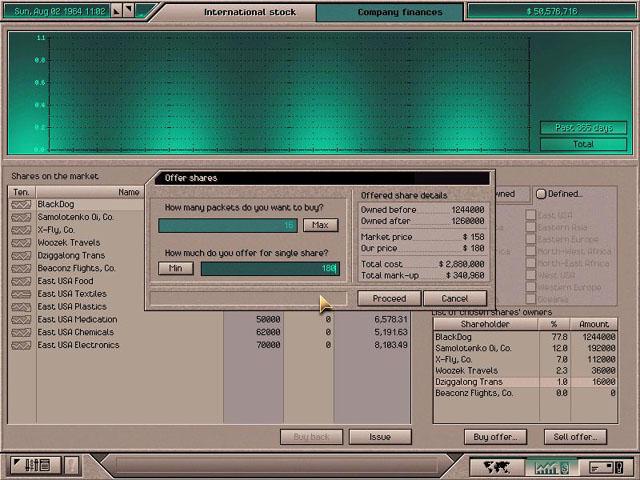Viewport: 640px width, 480px height.
Task: Open the settings sliders icon in the bottom bar
Action: pos(32,466)
